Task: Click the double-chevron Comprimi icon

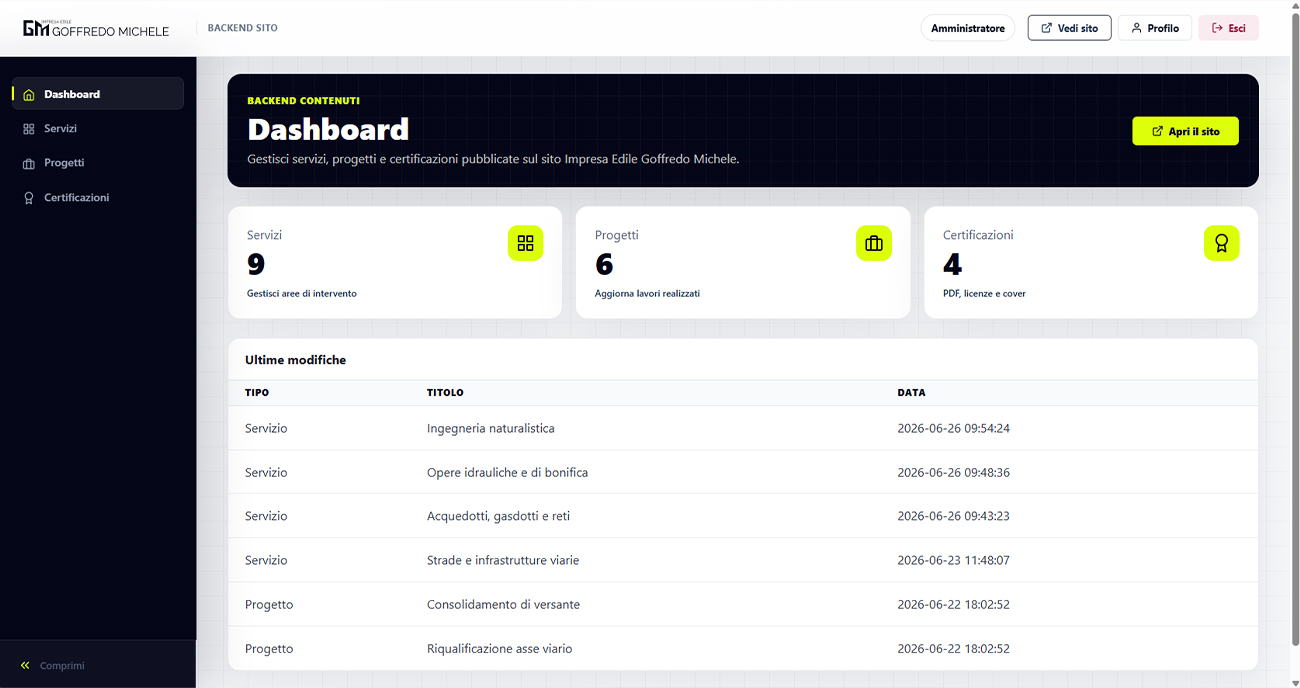Action: pyautogui.click(x=26, y=666)
